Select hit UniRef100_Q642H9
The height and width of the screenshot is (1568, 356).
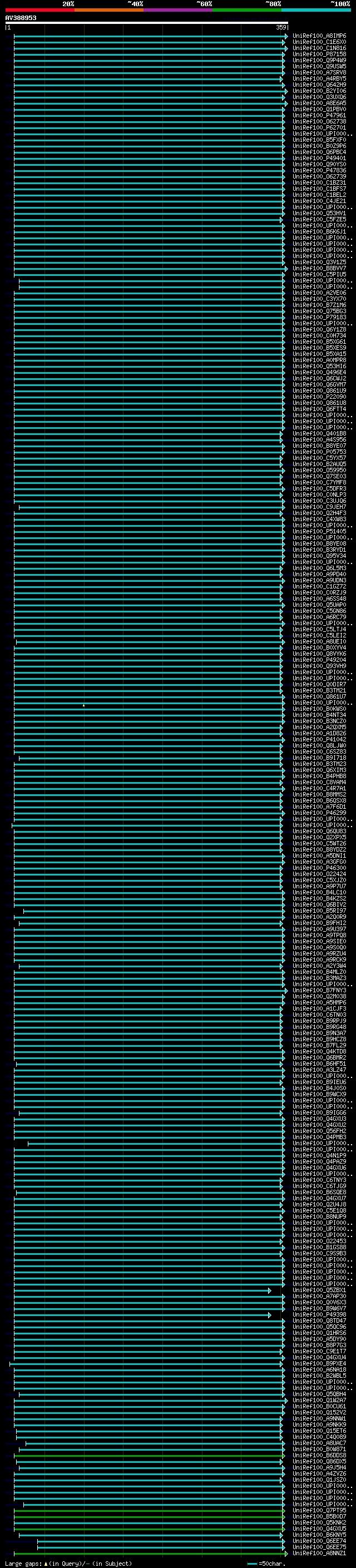tap(319, 85)
